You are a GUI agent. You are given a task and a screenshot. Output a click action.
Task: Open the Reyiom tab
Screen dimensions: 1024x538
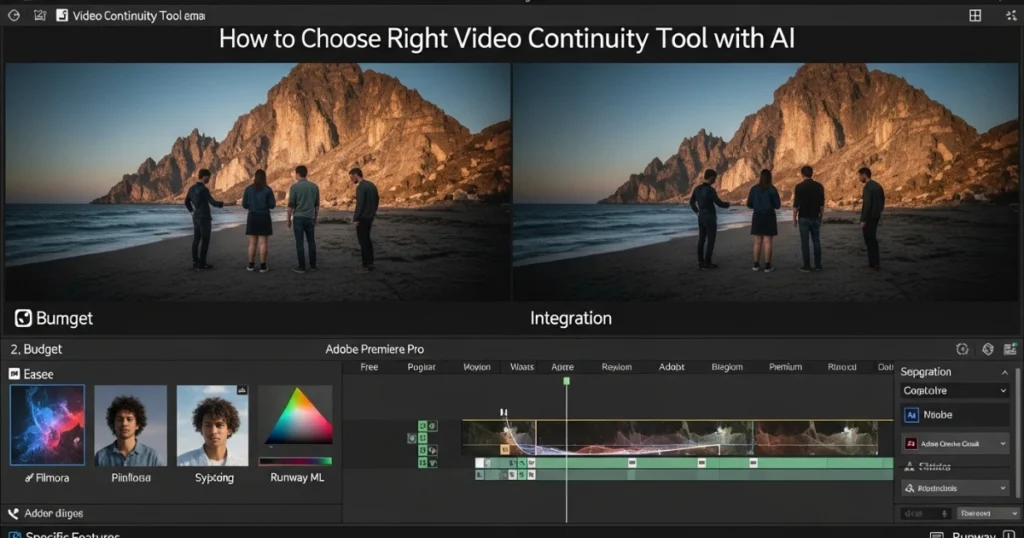coord(616,367)
